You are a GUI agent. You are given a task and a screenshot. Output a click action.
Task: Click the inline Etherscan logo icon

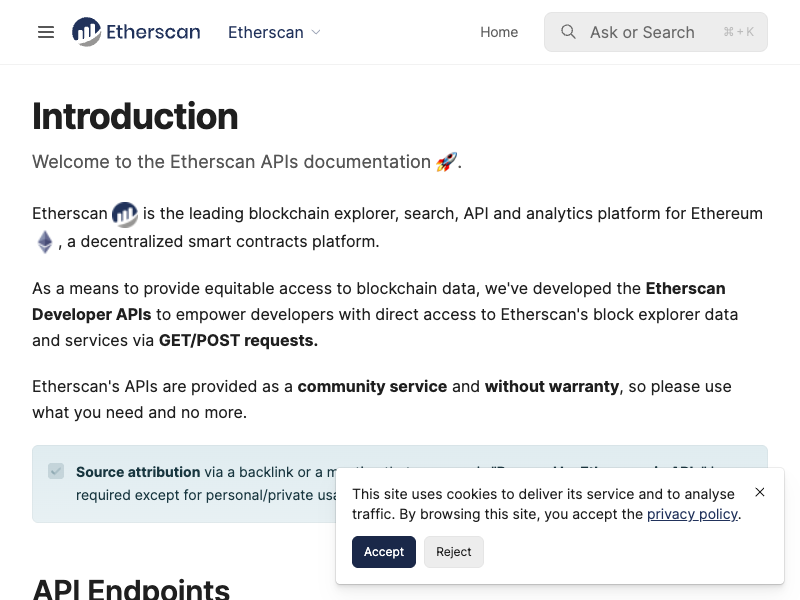125,214
